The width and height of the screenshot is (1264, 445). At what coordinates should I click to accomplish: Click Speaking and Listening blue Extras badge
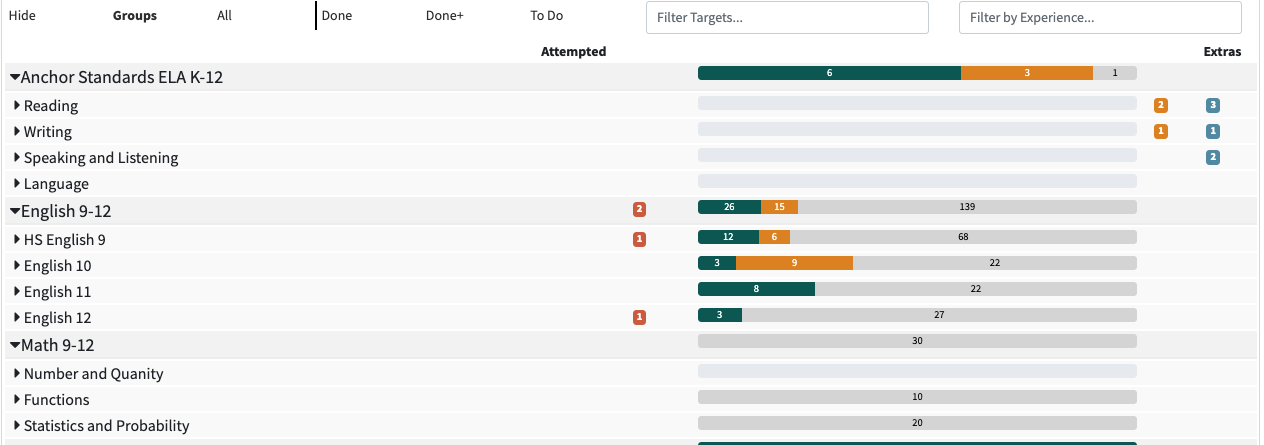coord(1213,157)
